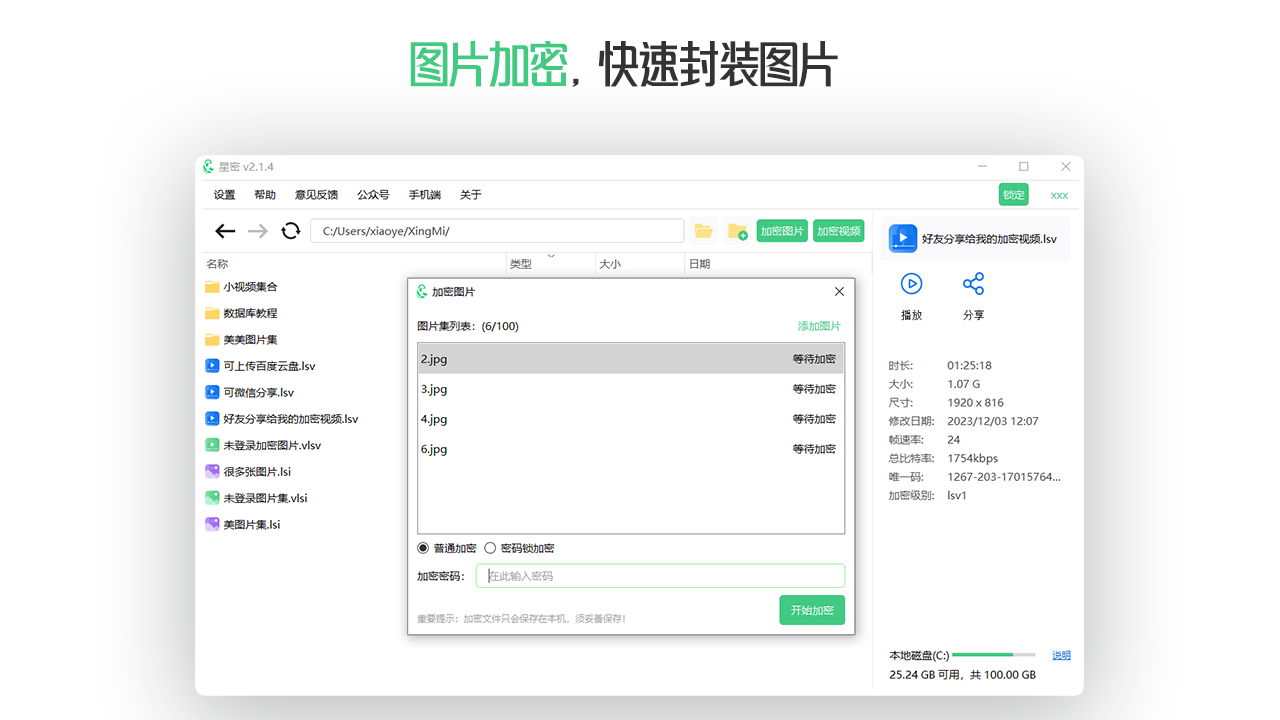Screen dimensions: 1280x720
Task: Click the 手机端 menu item
Action: click(423, 194)
